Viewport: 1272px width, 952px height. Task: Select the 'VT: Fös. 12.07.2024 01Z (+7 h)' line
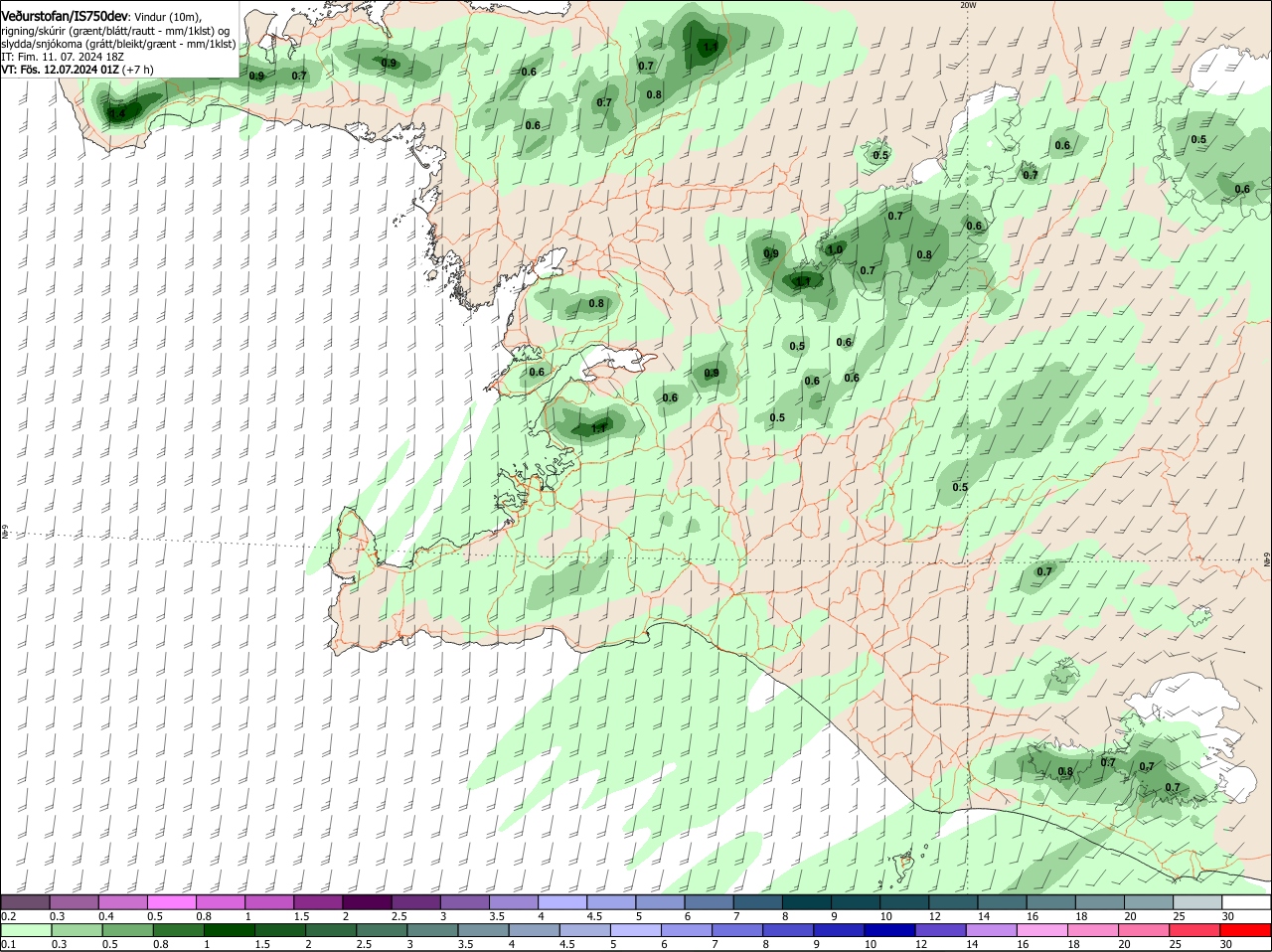pyautogui.click(x=78, y=70)
